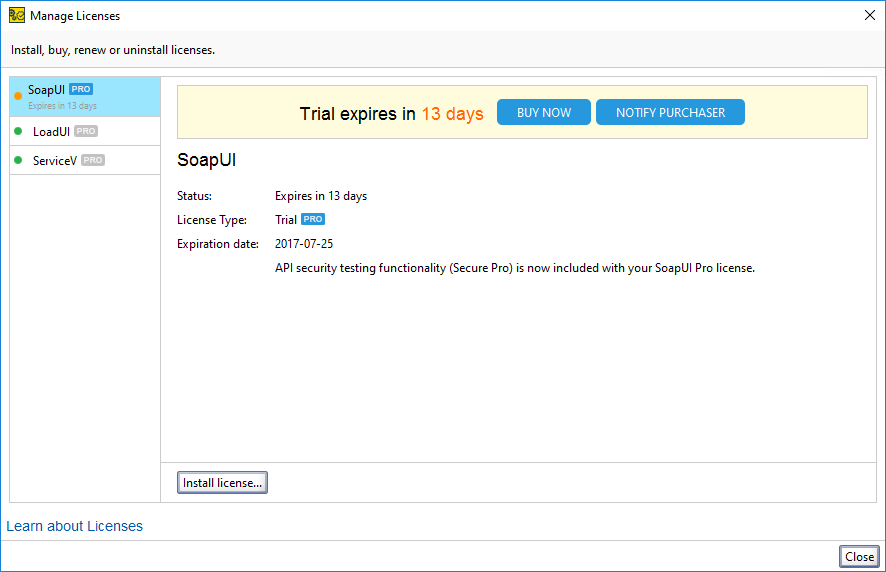Click the PRO badge next to SoapUI in list
Viewport: 886px width, 572px height.
81,89
